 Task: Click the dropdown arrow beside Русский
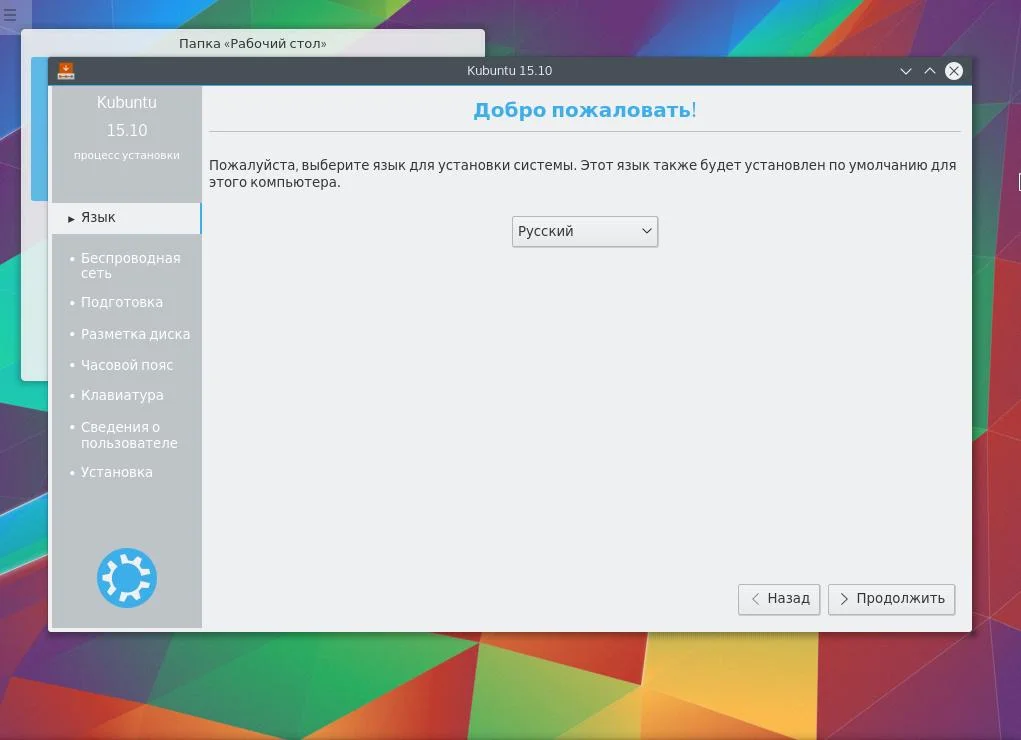(x=647, y=231)
